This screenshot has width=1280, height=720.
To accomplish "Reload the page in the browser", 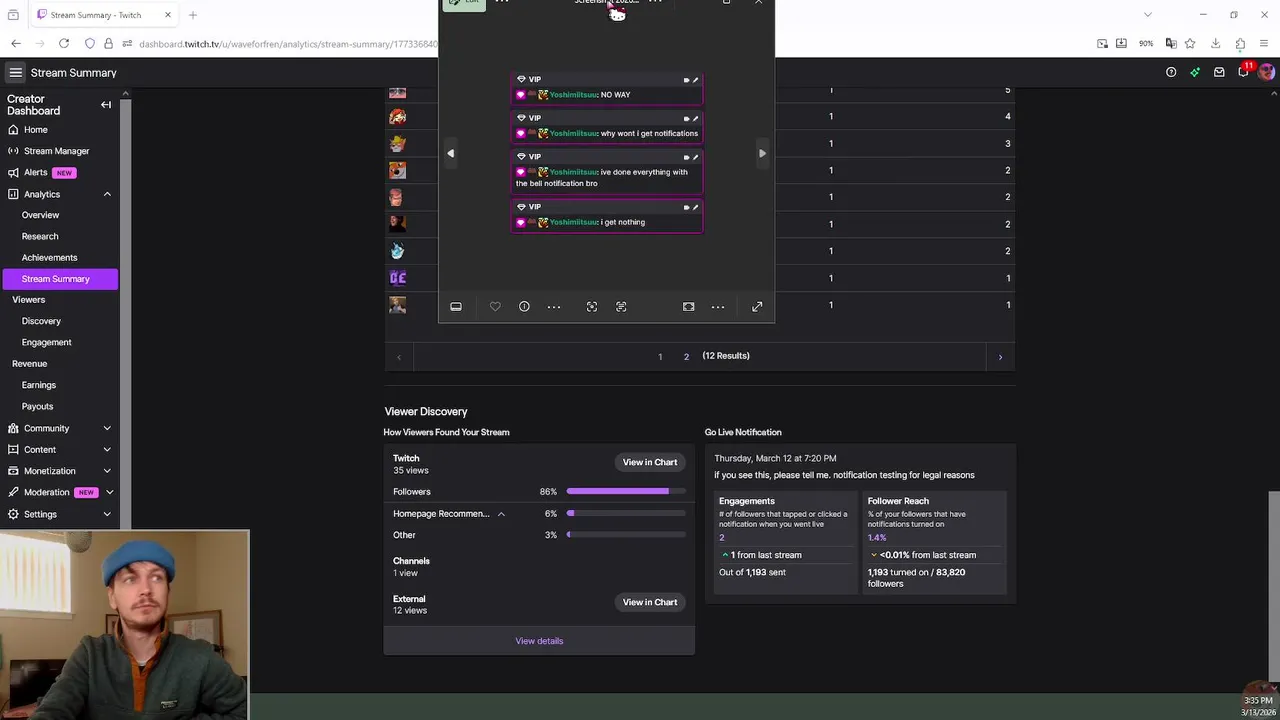I will (x=64, y=43).
